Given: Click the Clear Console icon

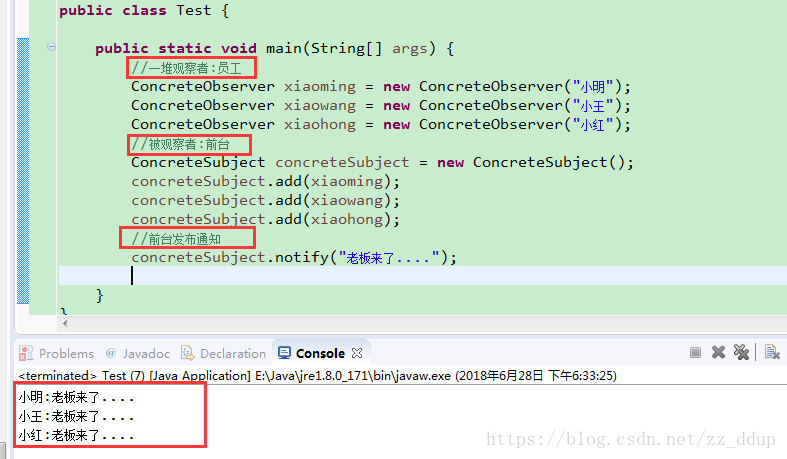Looking at the screenshot, I should pos(772,352).
